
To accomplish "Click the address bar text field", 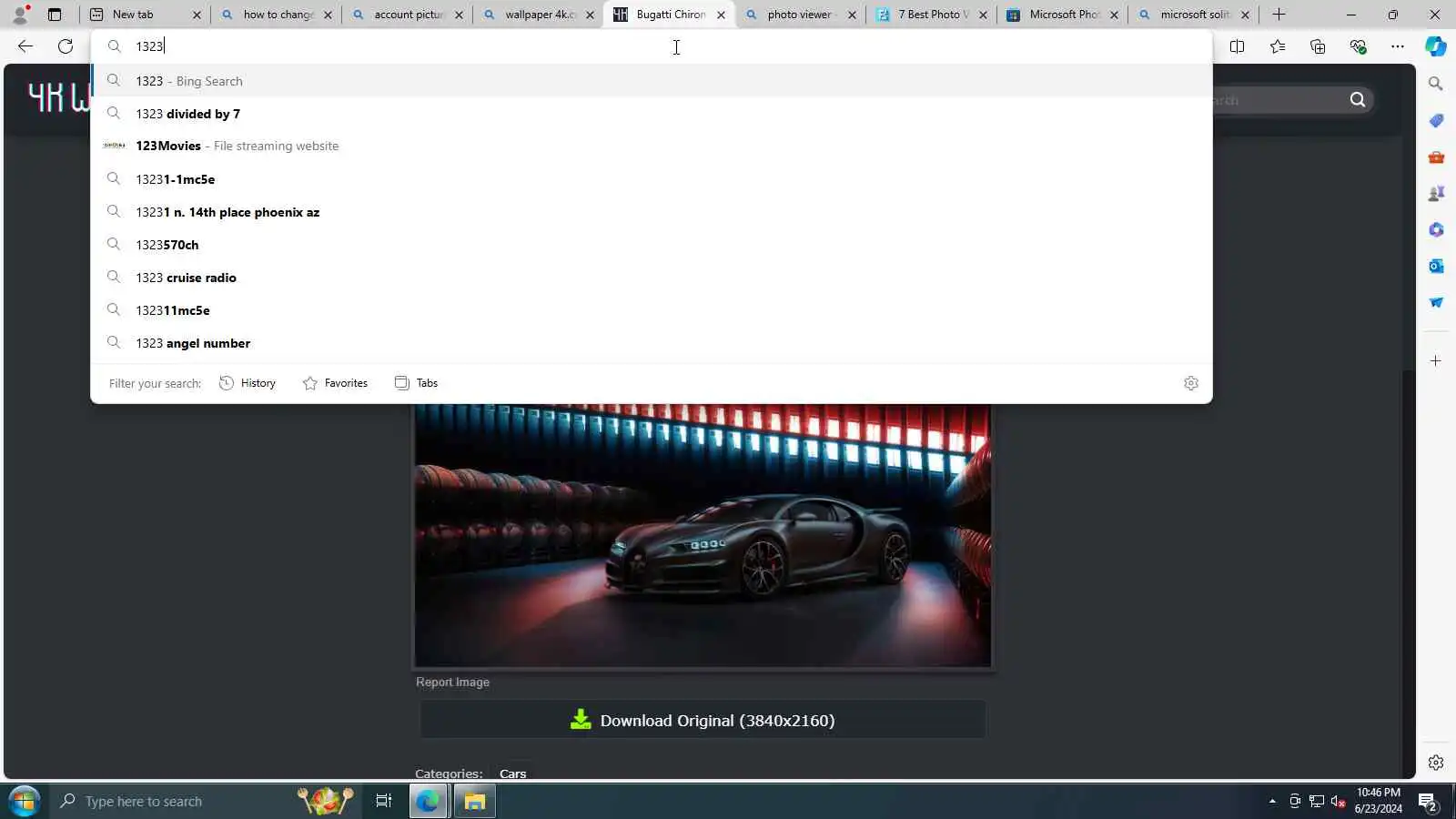I will 652,46.
